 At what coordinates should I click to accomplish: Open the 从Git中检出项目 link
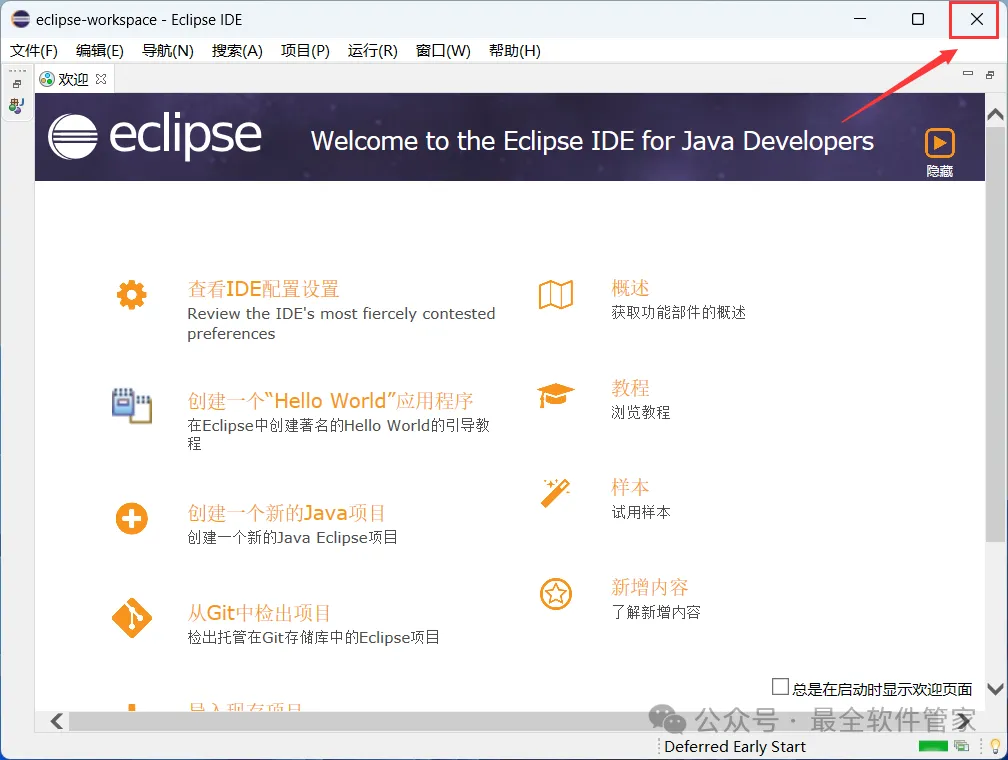coord(258,613)
